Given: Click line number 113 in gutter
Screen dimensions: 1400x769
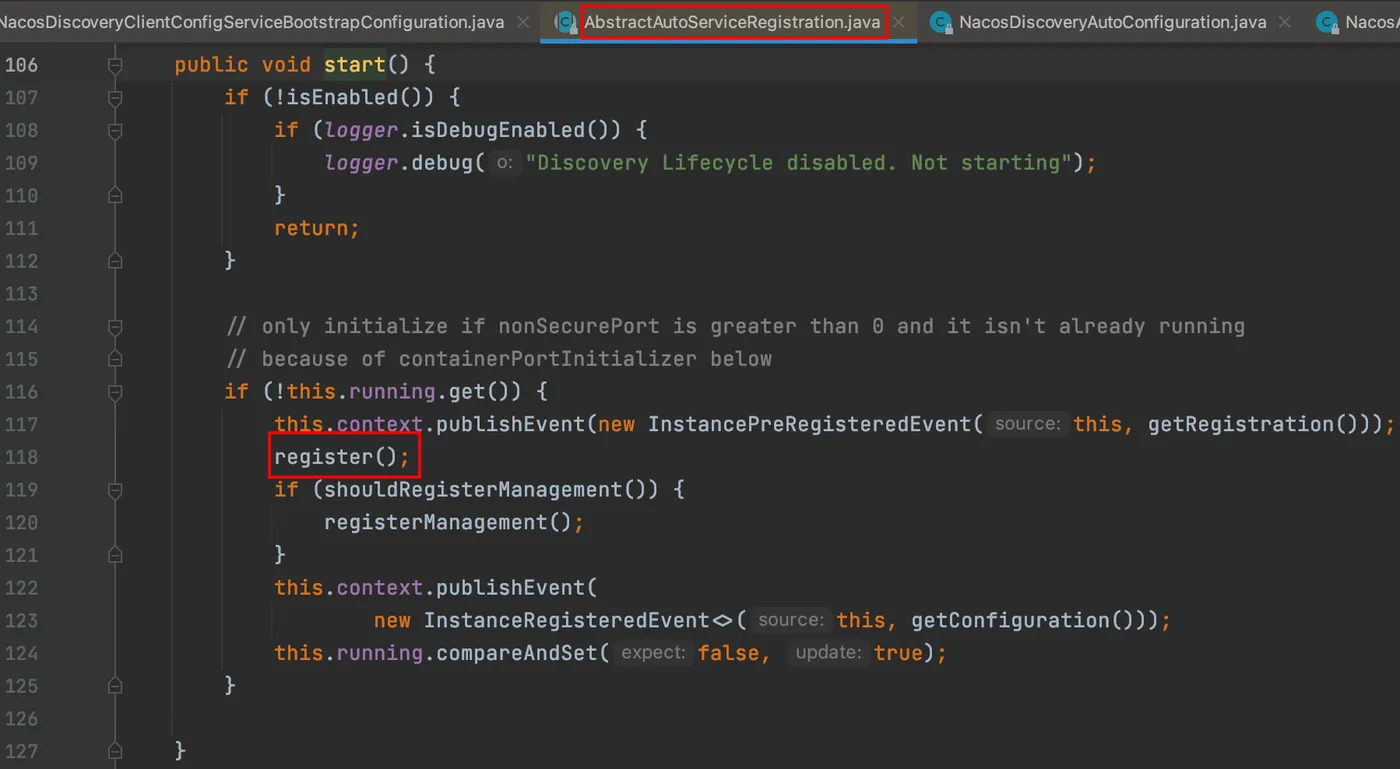Looking at the screenshot, I should click(x=21, y=294).
